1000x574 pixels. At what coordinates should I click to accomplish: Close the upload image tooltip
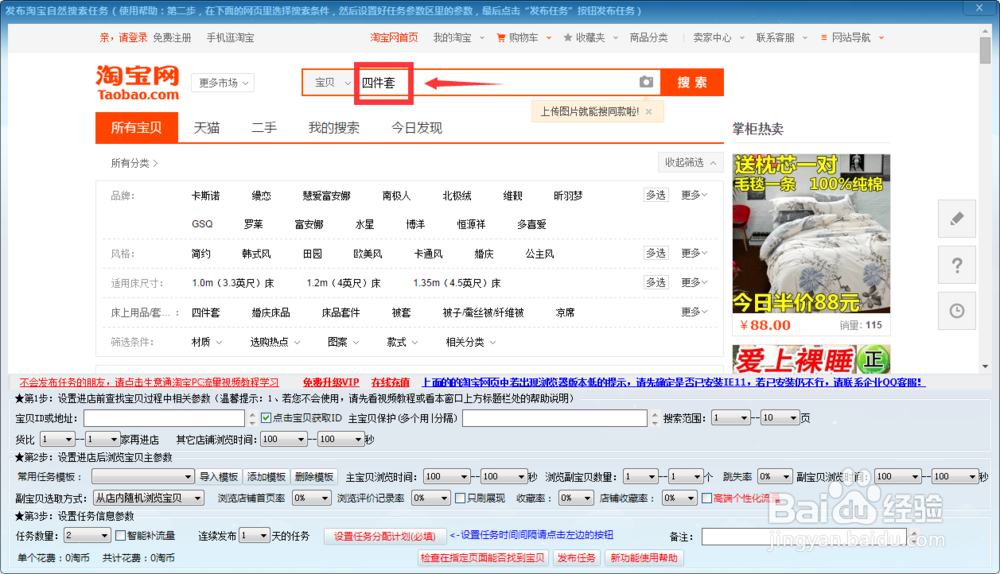click(649, 112)
